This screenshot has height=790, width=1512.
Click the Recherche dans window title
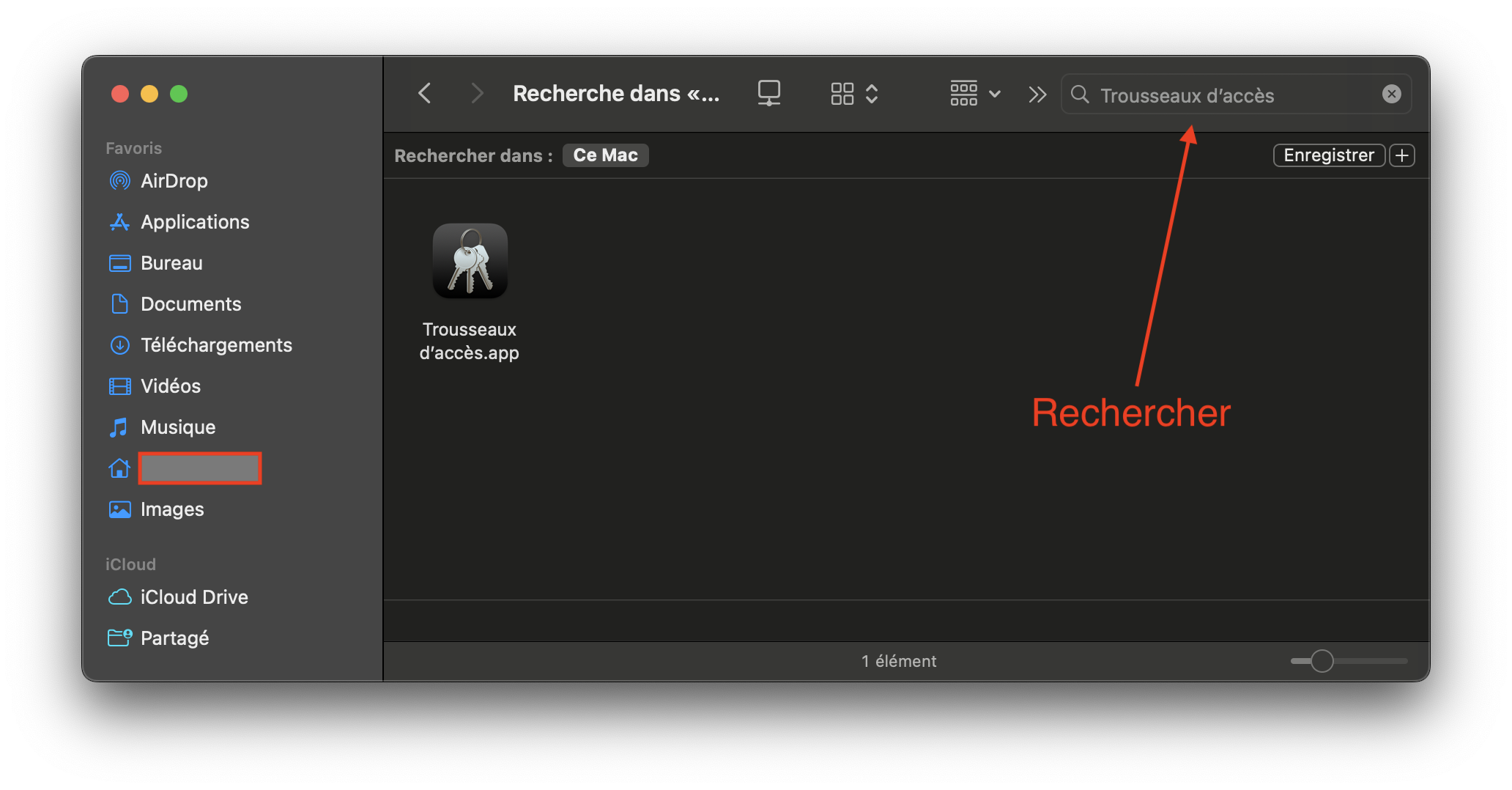tap(616, 94)
